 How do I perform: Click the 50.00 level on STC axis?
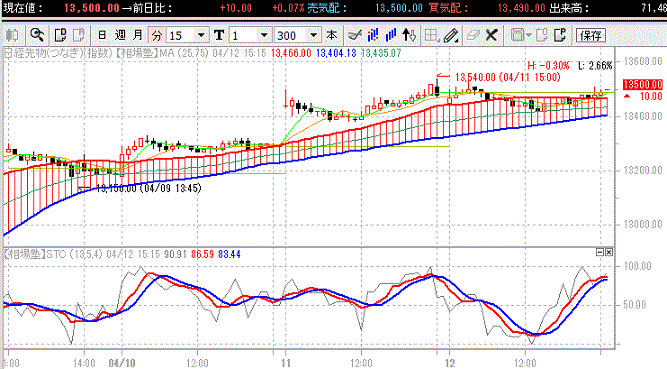(635, 305)
